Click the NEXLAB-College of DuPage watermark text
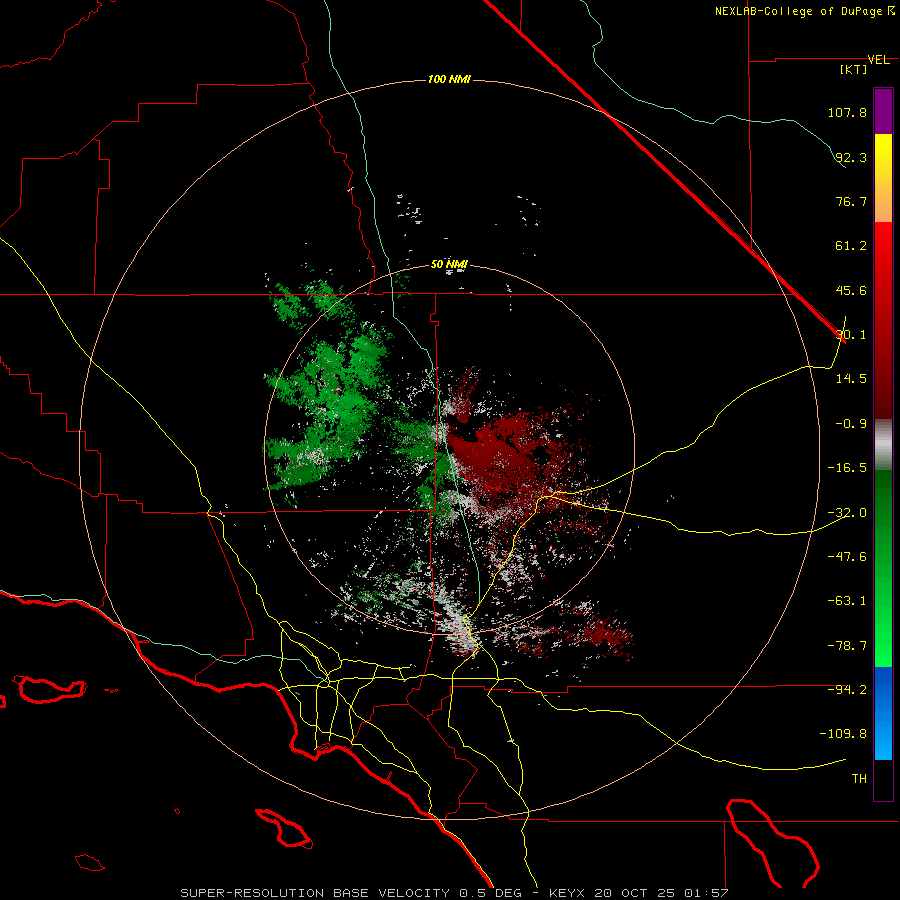Viewport: 900px width, 900px height. coord(804,11)
